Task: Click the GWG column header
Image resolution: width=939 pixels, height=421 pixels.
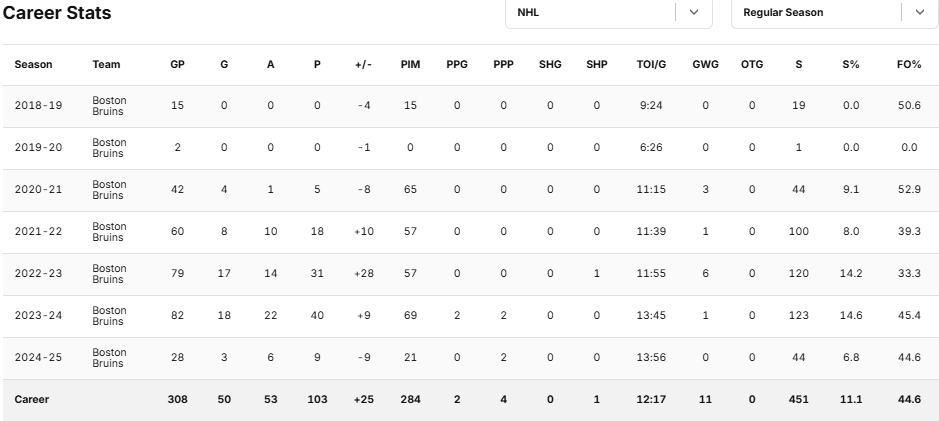Action: (x=705, y=65)
